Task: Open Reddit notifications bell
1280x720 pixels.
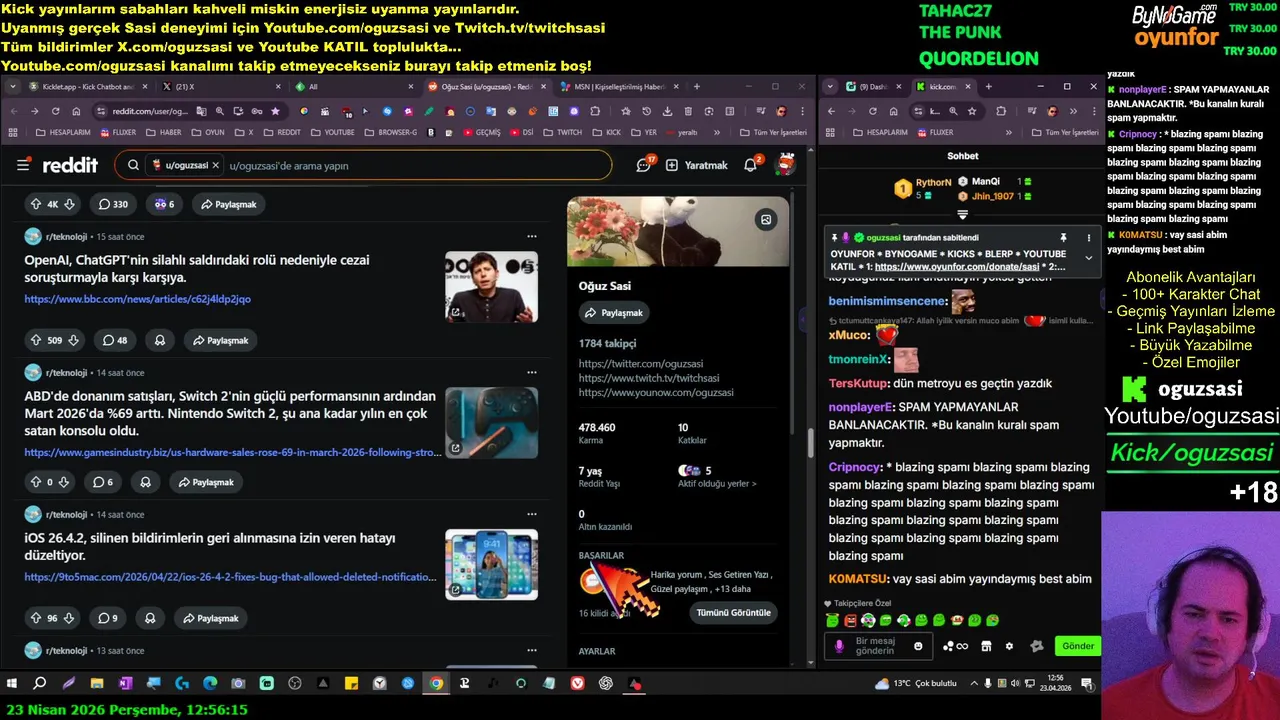Action: coord(751,165)
